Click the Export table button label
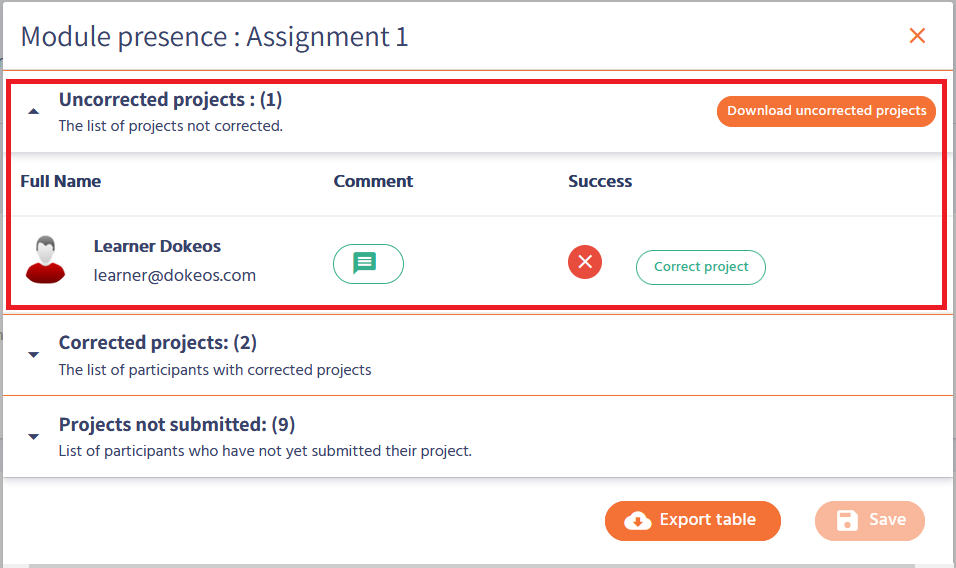Viewport: 956px width, 568px height. (707, 520)
